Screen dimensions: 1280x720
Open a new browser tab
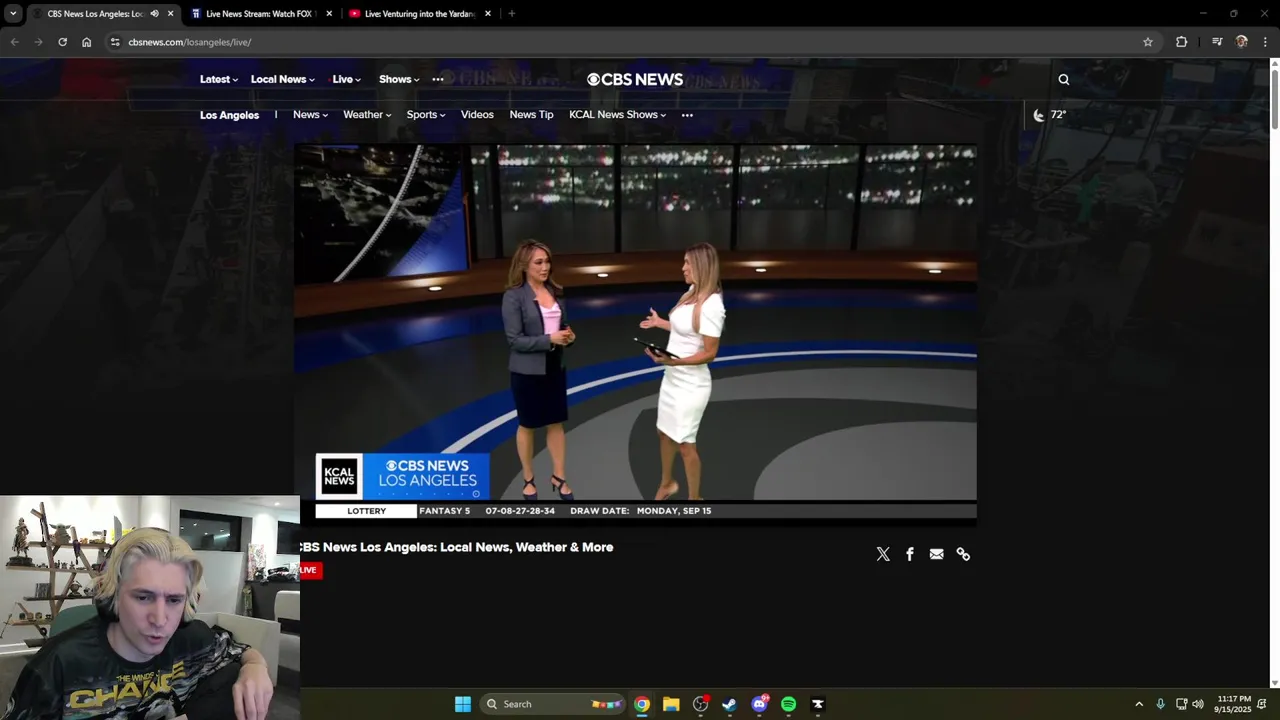pyautogui.click(x=511, y=14)
